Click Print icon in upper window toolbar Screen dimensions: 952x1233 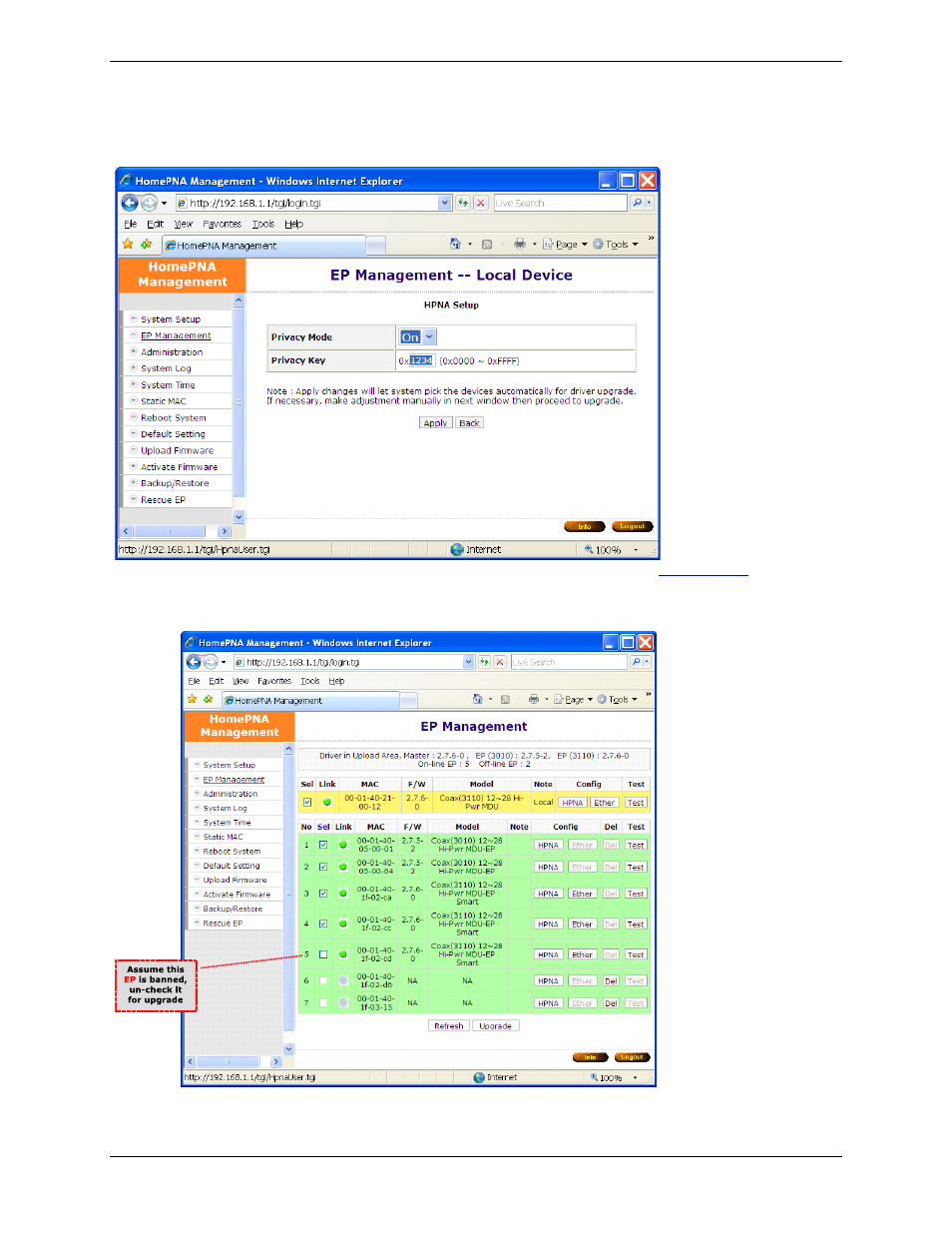(x=519, y=244)
